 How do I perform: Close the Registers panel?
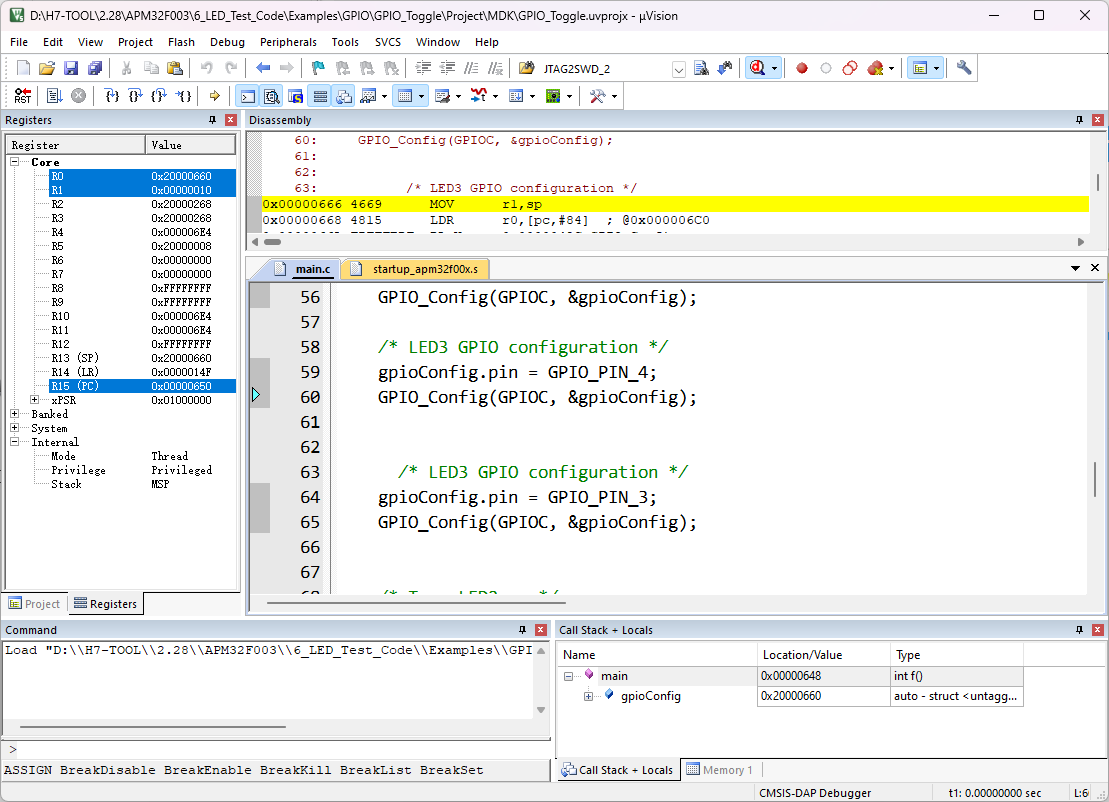click(x=231, y=120)
